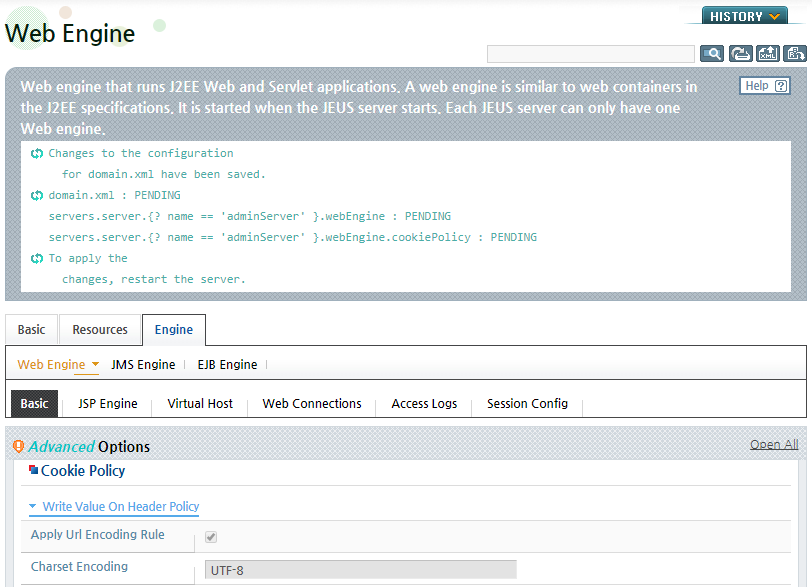Screen dimensions: 812x587
Task: Click the Help button
Action: (765, 86)
